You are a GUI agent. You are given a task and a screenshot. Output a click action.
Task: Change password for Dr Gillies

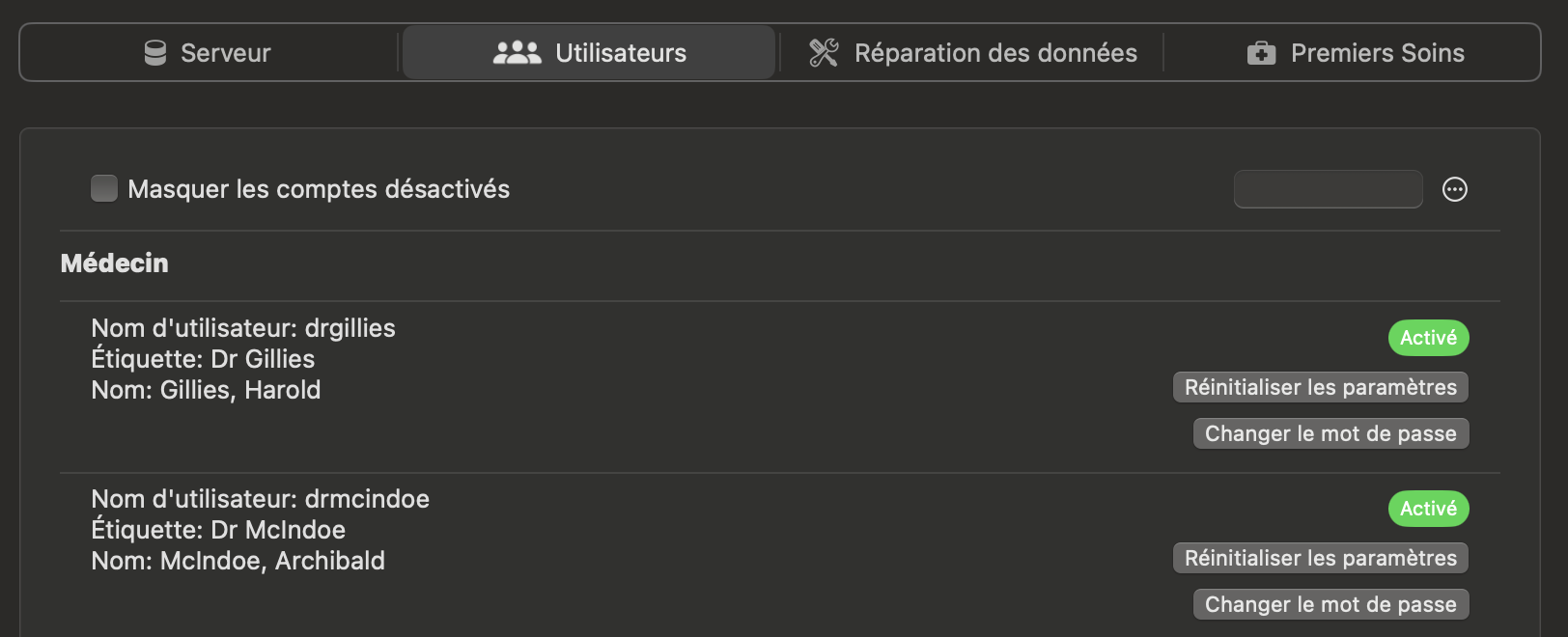1331,433
